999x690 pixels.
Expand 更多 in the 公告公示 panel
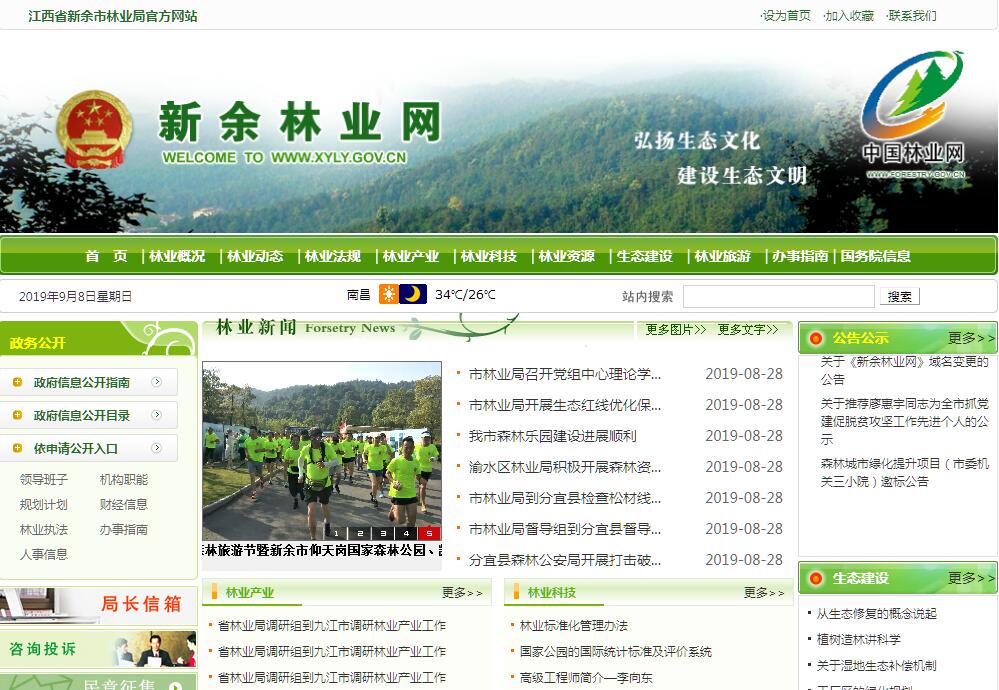click(x=971, y=338)
